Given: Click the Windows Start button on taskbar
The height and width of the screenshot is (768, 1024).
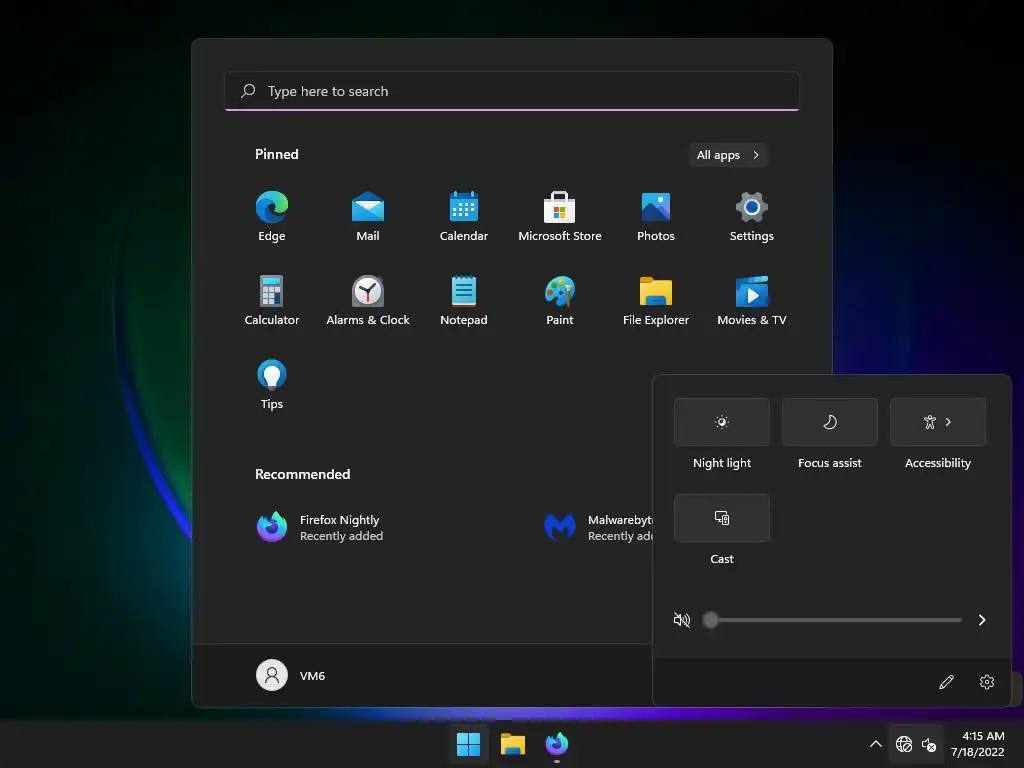Looking at the screenshot, I should click(x=468, y=744).
